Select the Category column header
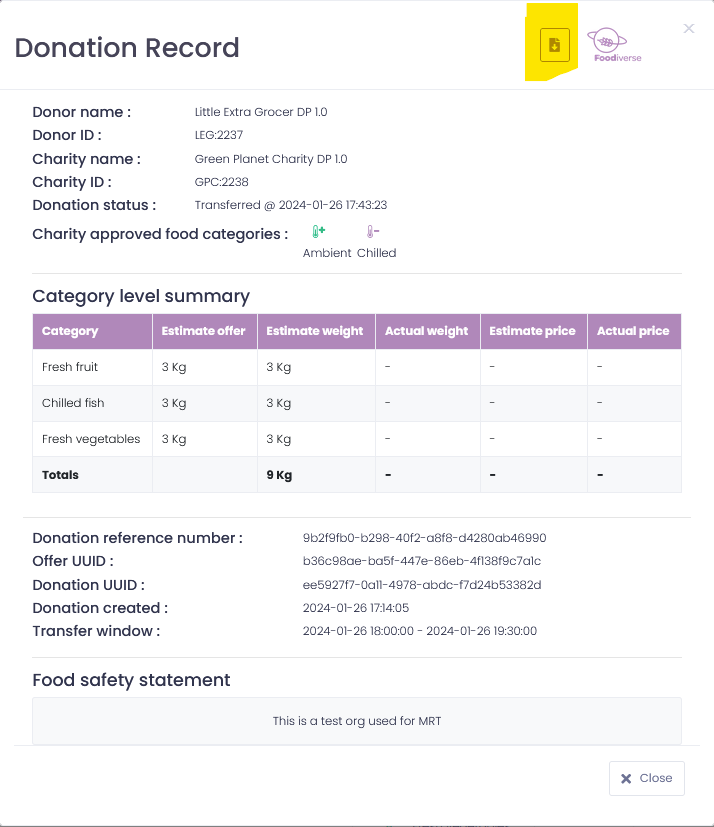Viewport: 714px width, 827px height. coord(92,331)
